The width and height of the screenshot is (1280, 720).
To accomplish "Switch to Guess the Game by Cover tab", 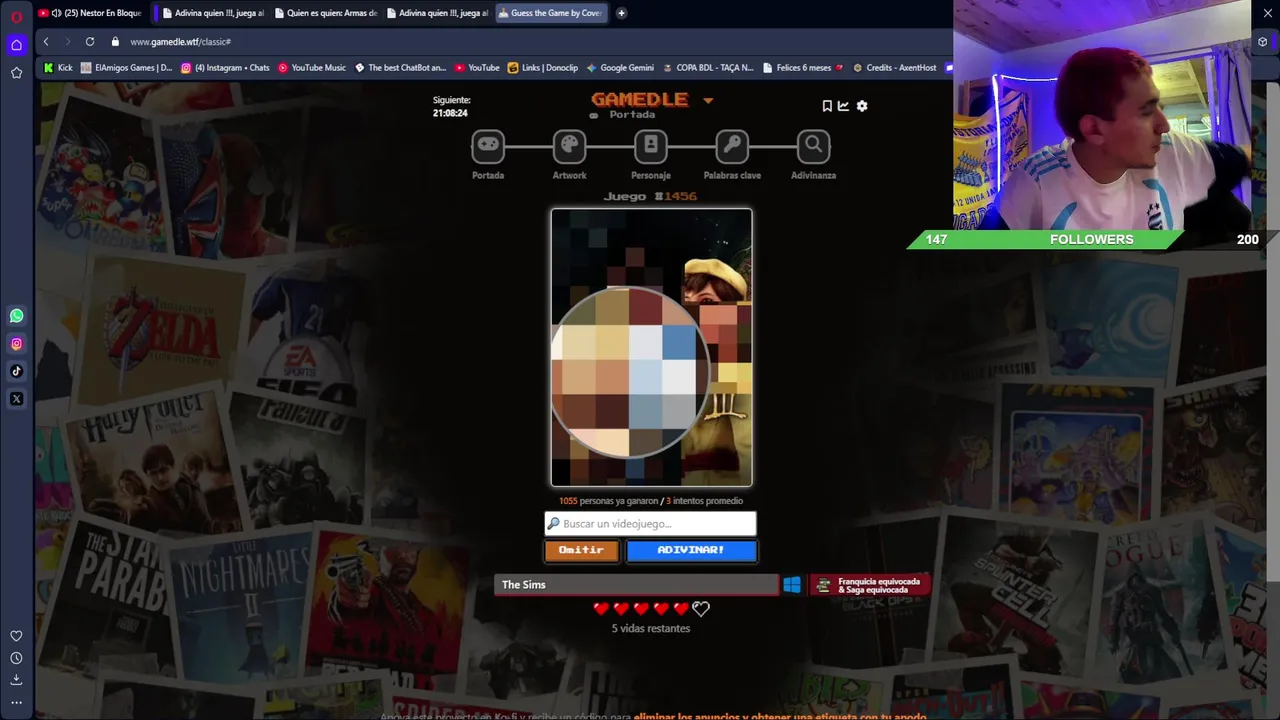I will click(549, 13).
